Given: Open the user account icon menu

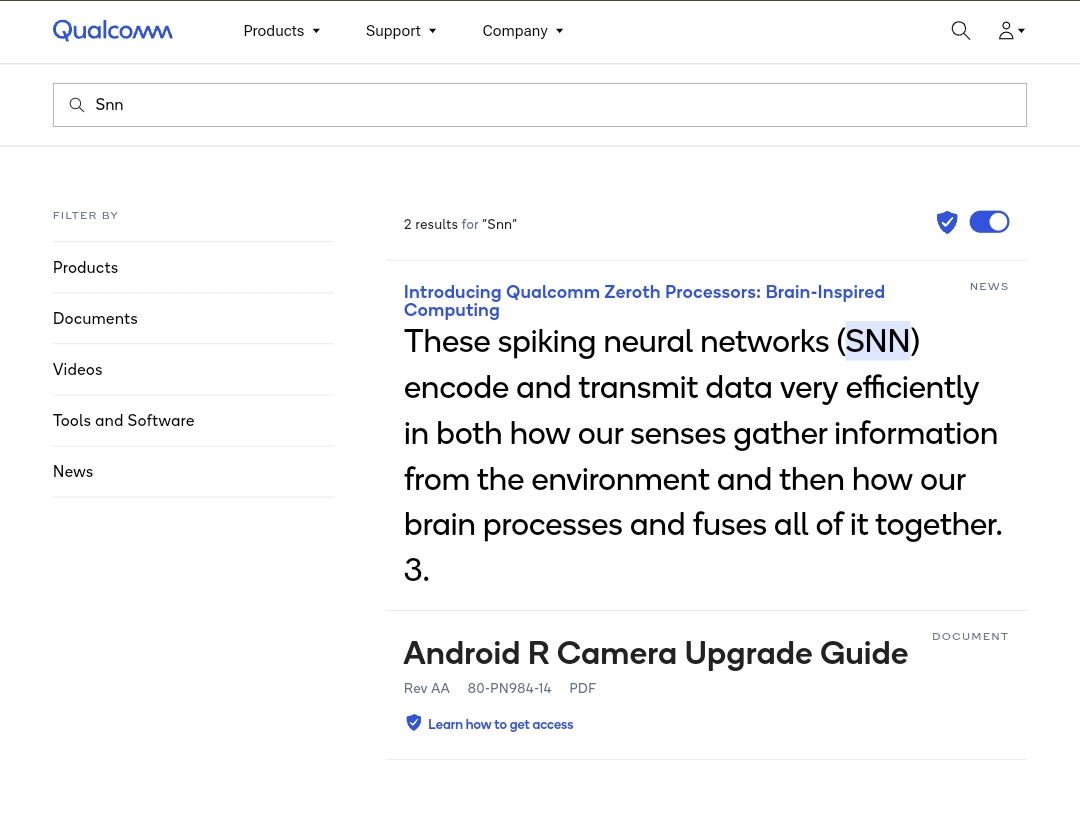Looking at the screenshot, I should click(x=1011, y=30).
